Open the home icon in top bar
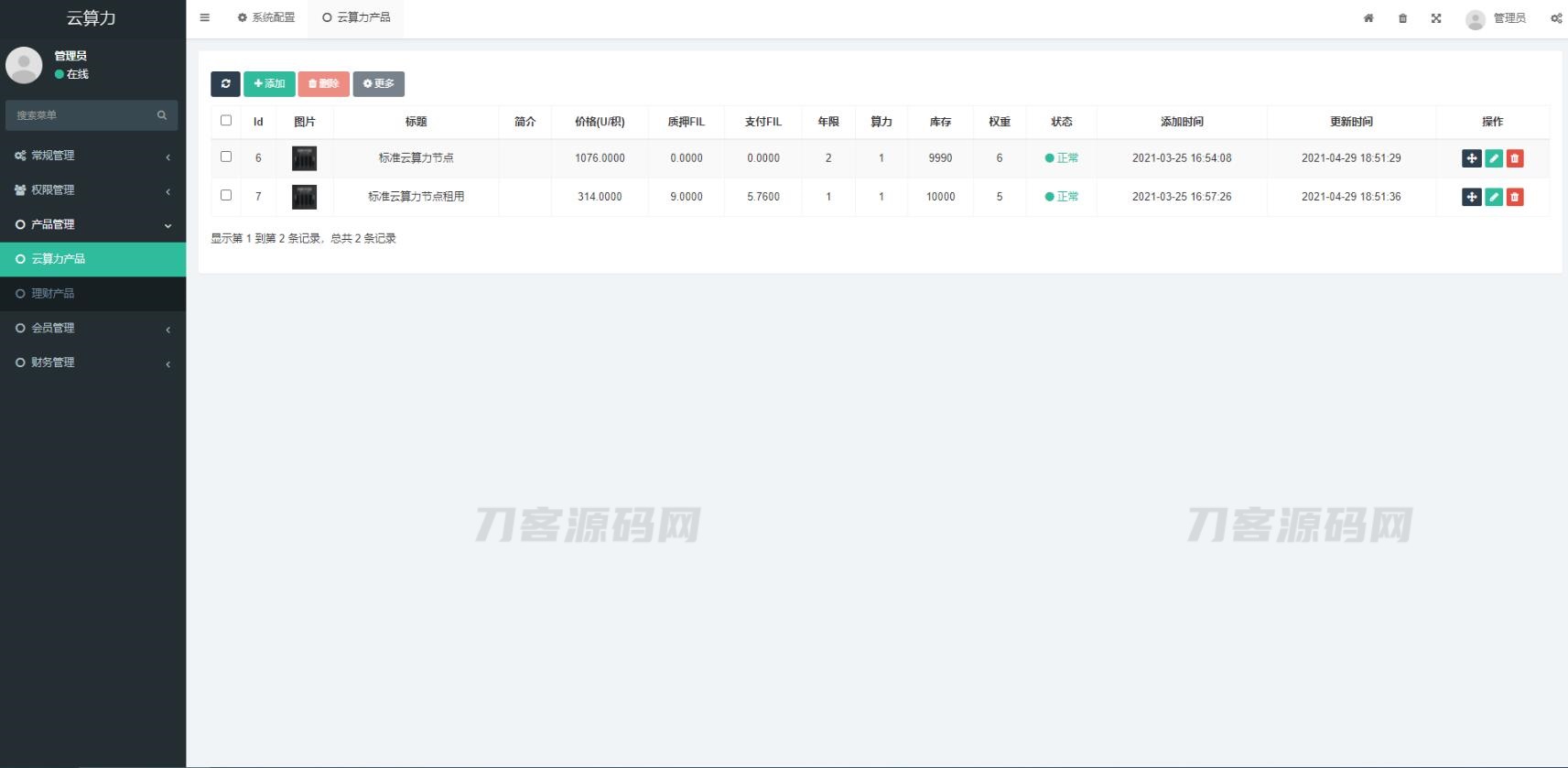 [x=1368, y=18]
